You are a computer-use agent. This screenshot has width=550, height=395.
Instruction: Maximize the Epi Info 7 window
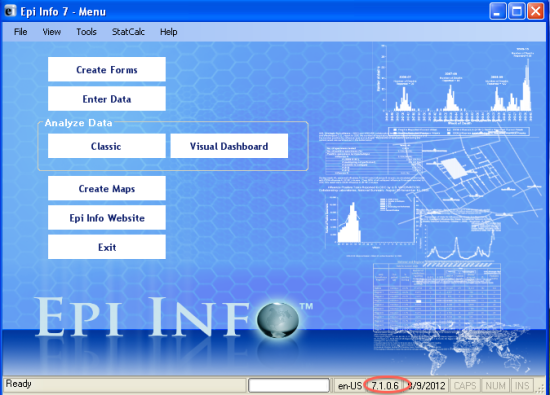(x=517, y=11)
